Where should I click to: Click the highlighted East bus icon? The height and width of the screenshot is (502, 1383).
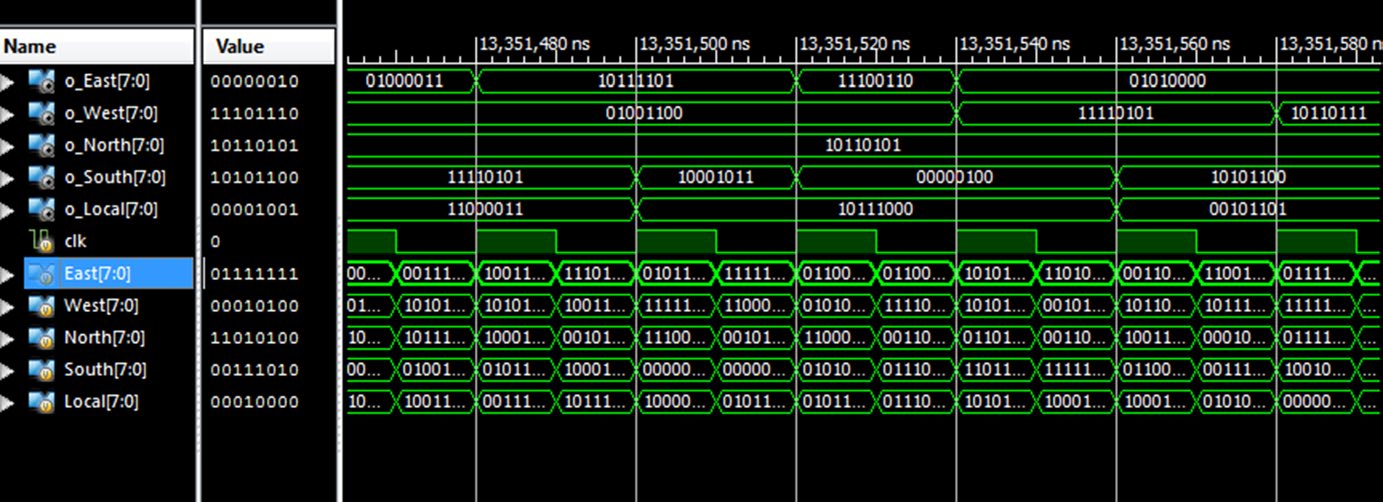point(41,273)
